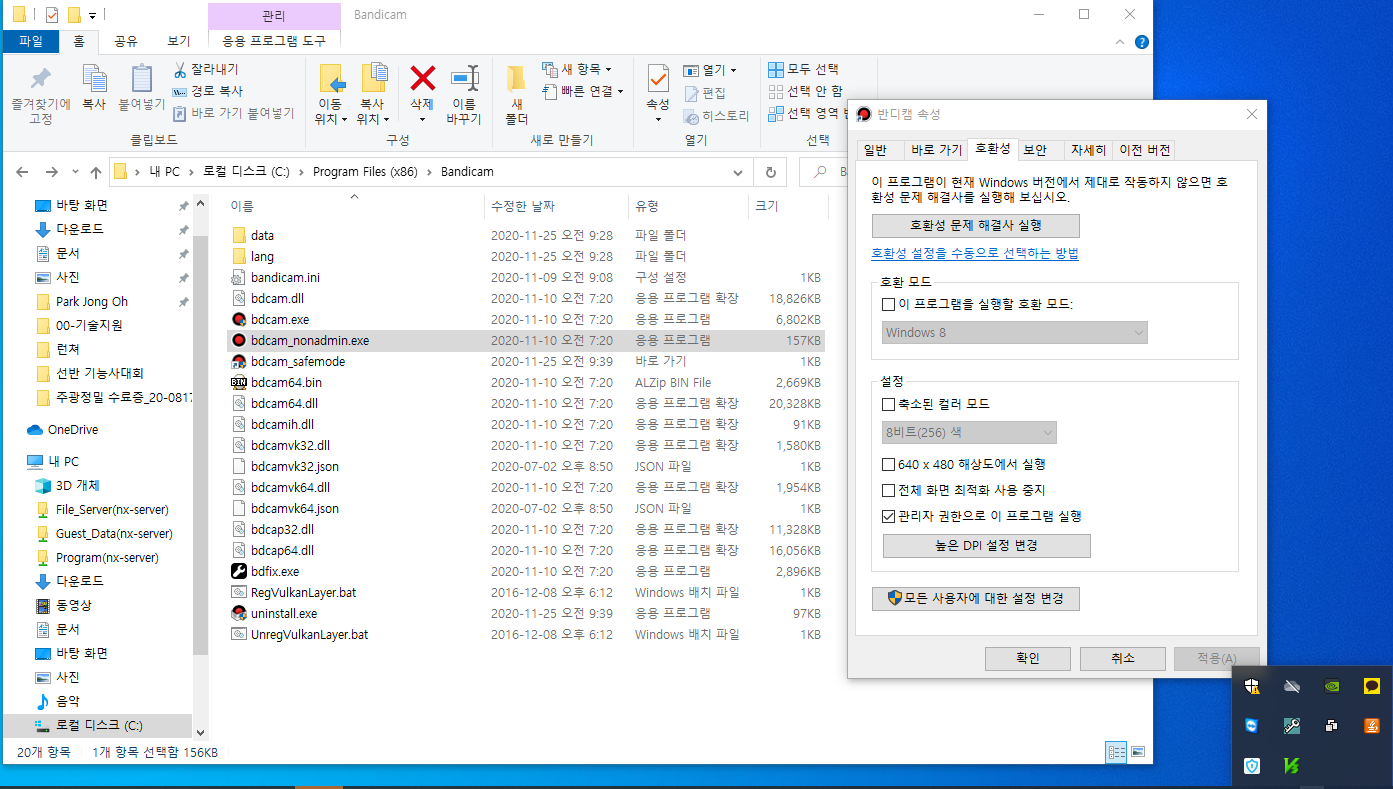The image size is (1393, 789).
Task: Sort files by 수정한 날짜 column header
Action: tap(556, 205)
